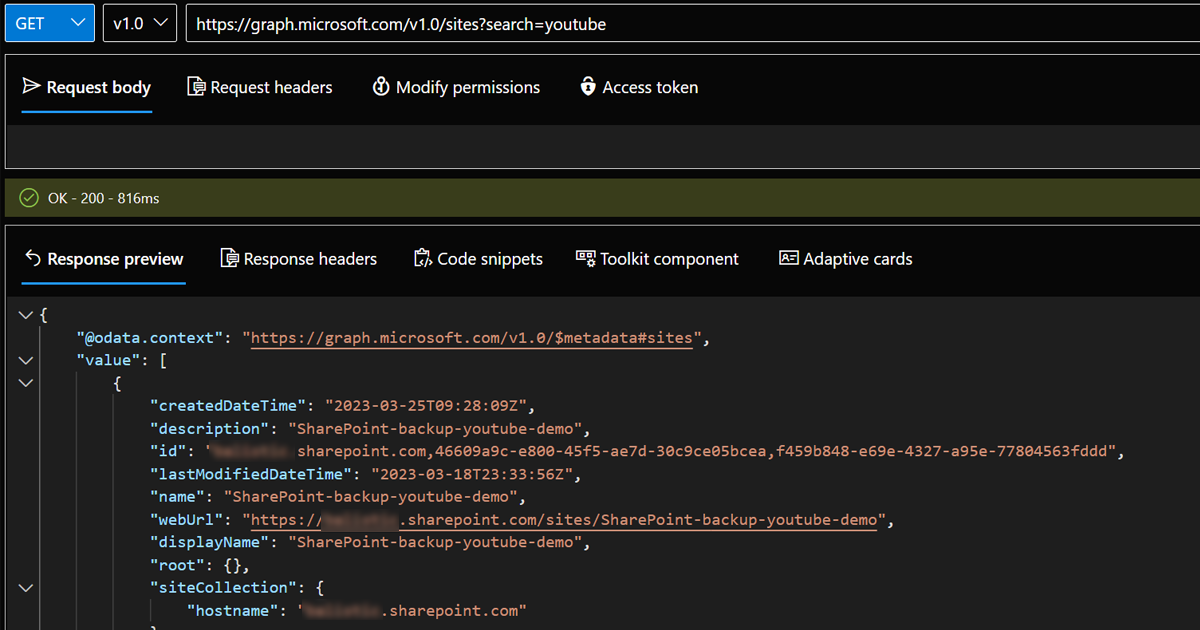Click the displayName value SharePoint-backup-youtube-demo
Screen dimensions: 1200x630
pos(434,542)
